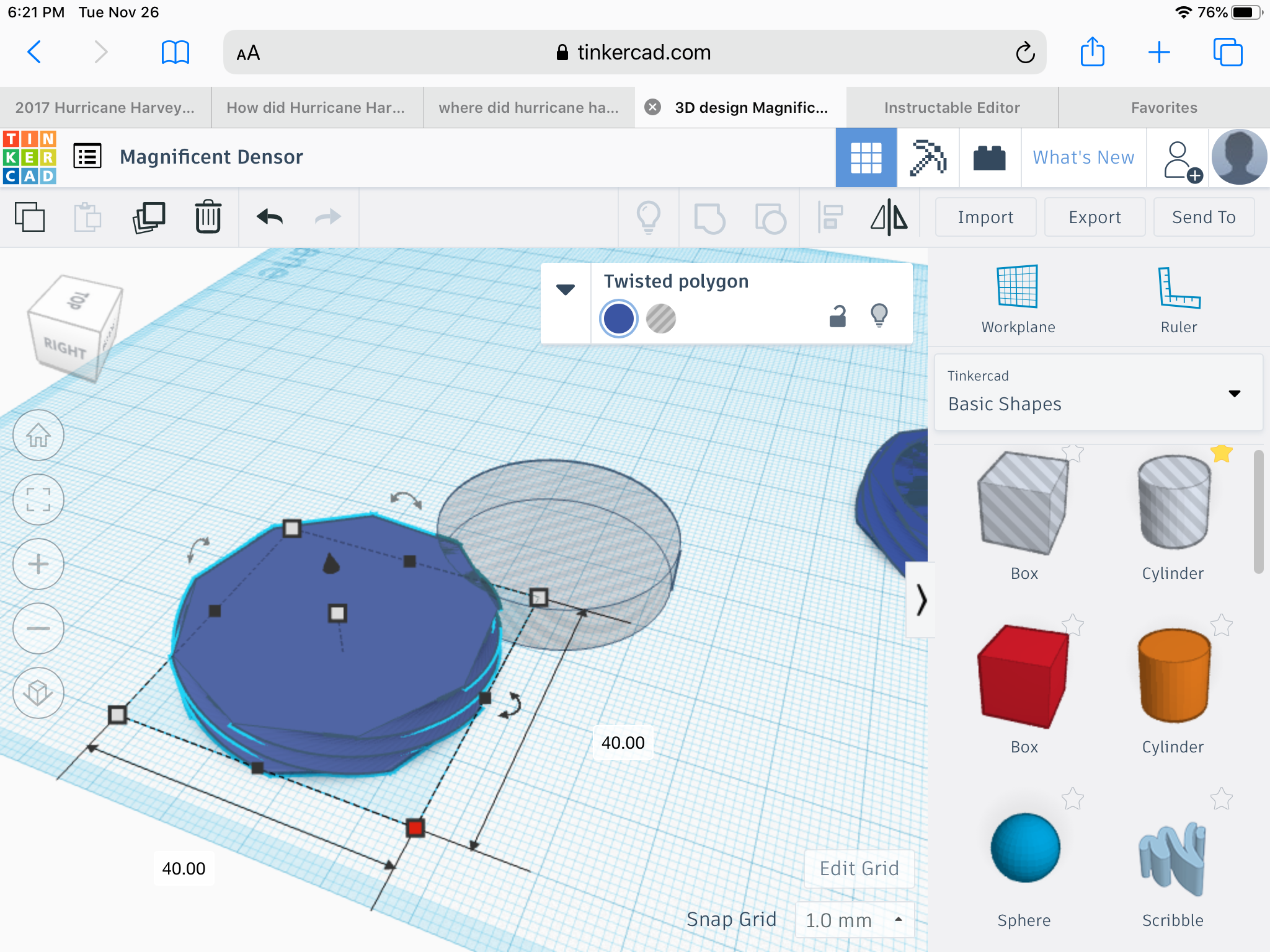Click the Show all lightbulb toolbar icon
Image resolution: width=1270 pixels, height=952 pixels.
(x=648, y=218)
